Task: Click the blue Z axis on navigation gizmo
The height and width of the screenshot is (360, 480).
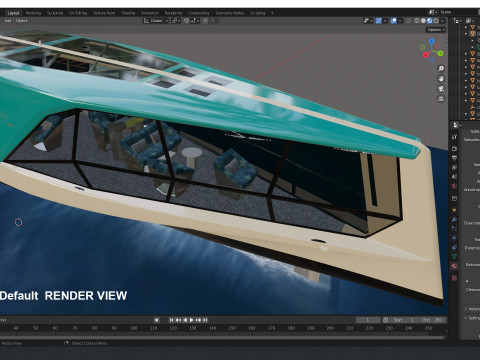Action: (x=432, y=41)
